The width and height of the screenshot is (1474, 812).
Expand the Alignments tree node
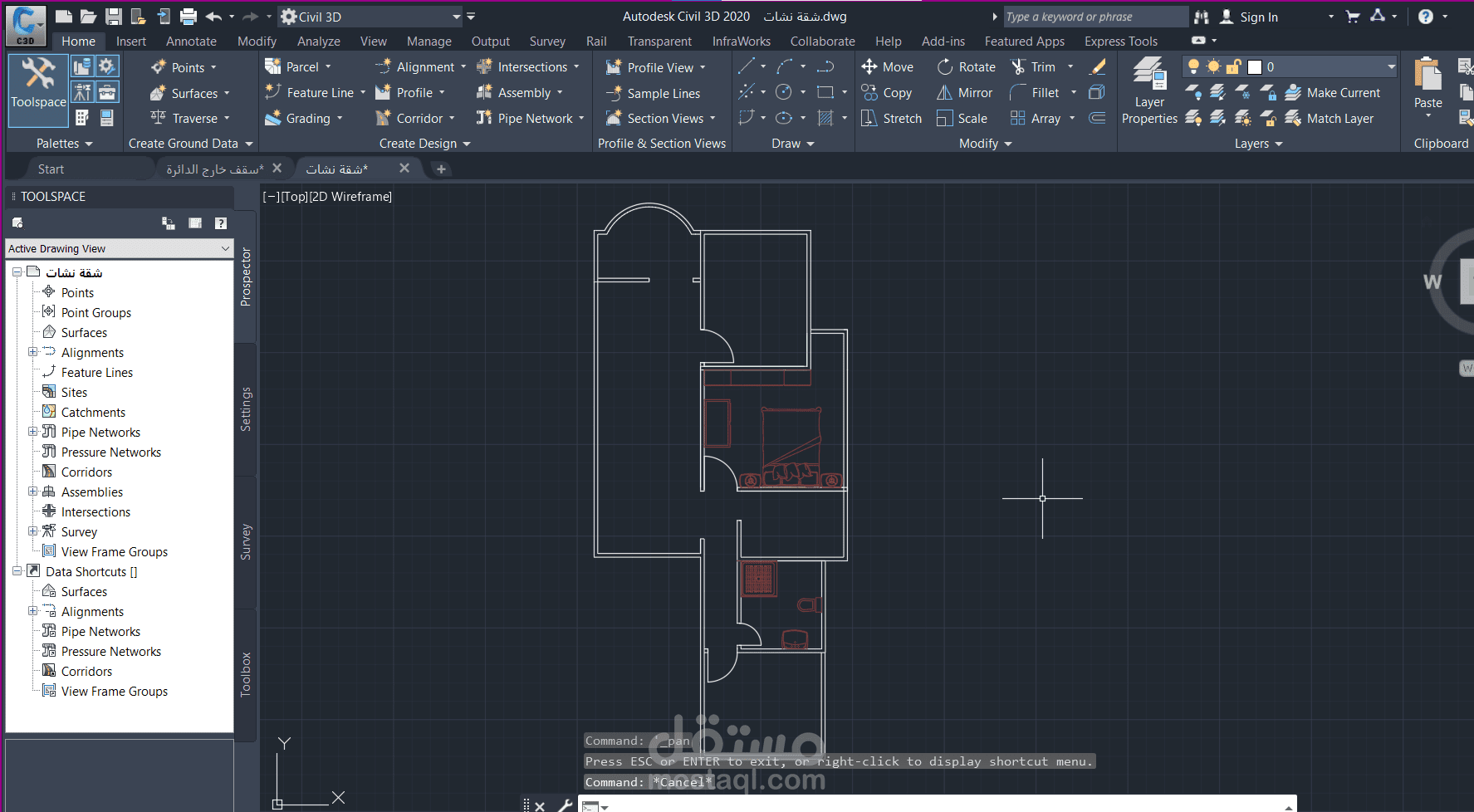[x=33, y=352]
